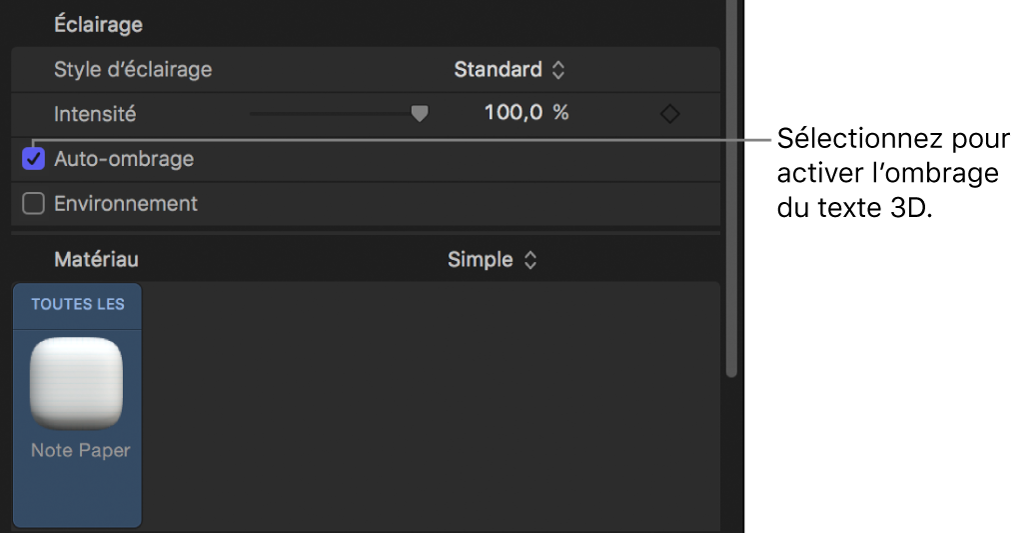
Task: Click the Intensité 100,0 value field
Action: point(514,114)
